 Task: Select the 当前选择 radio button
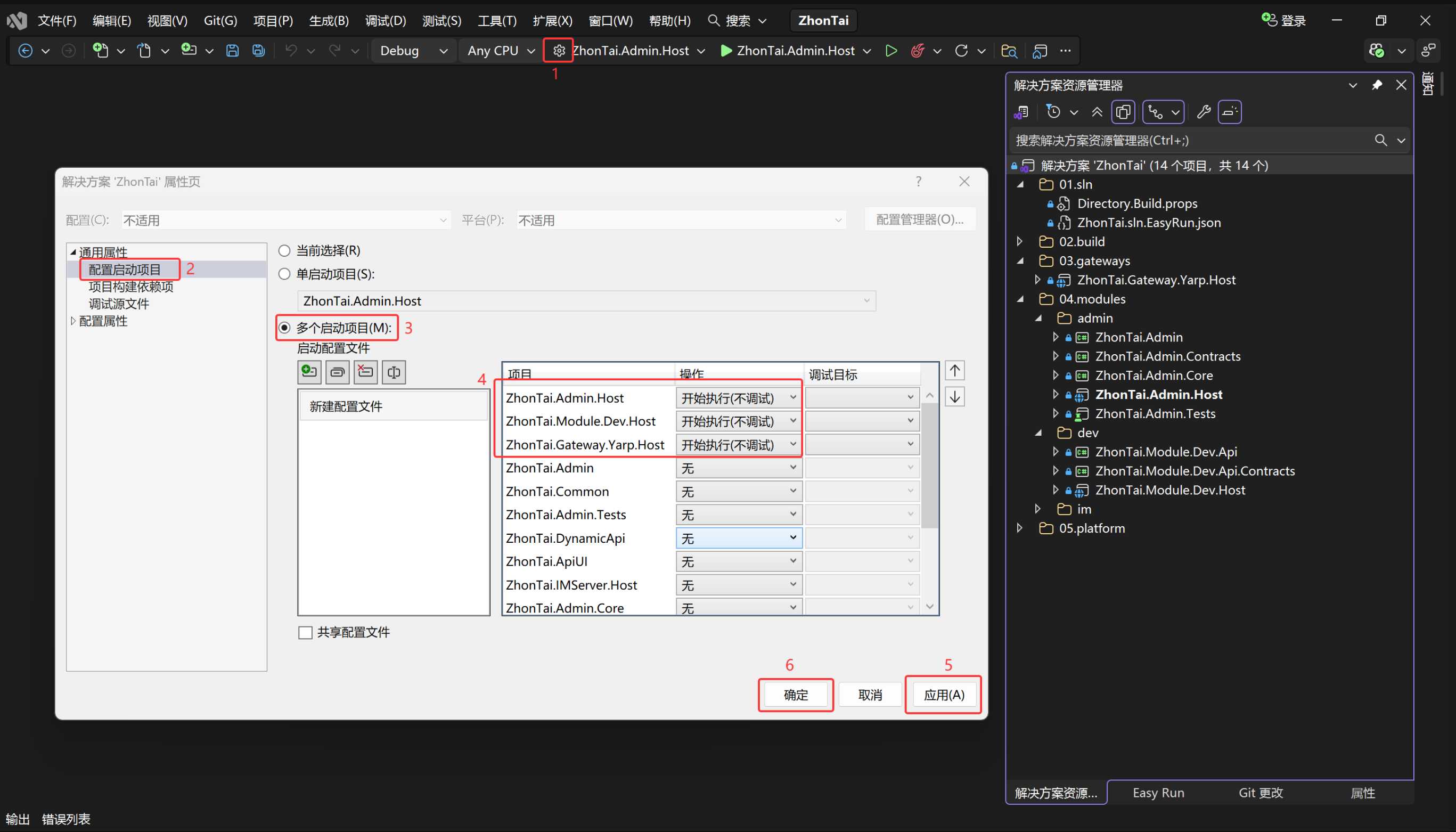click(x=284, y=251)
